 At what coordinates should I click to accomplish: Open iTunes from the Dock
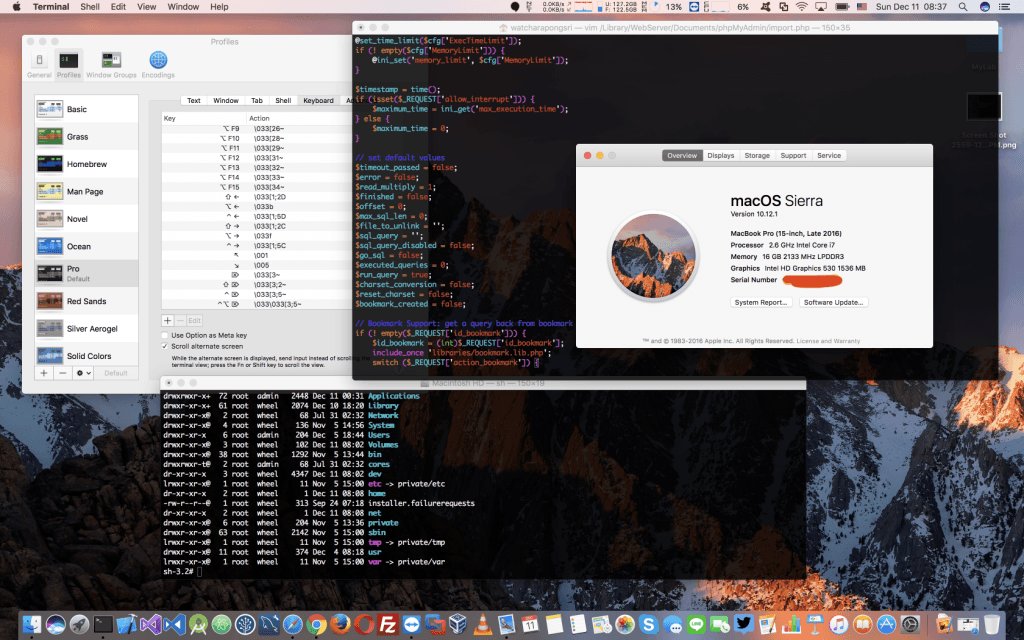839,624
